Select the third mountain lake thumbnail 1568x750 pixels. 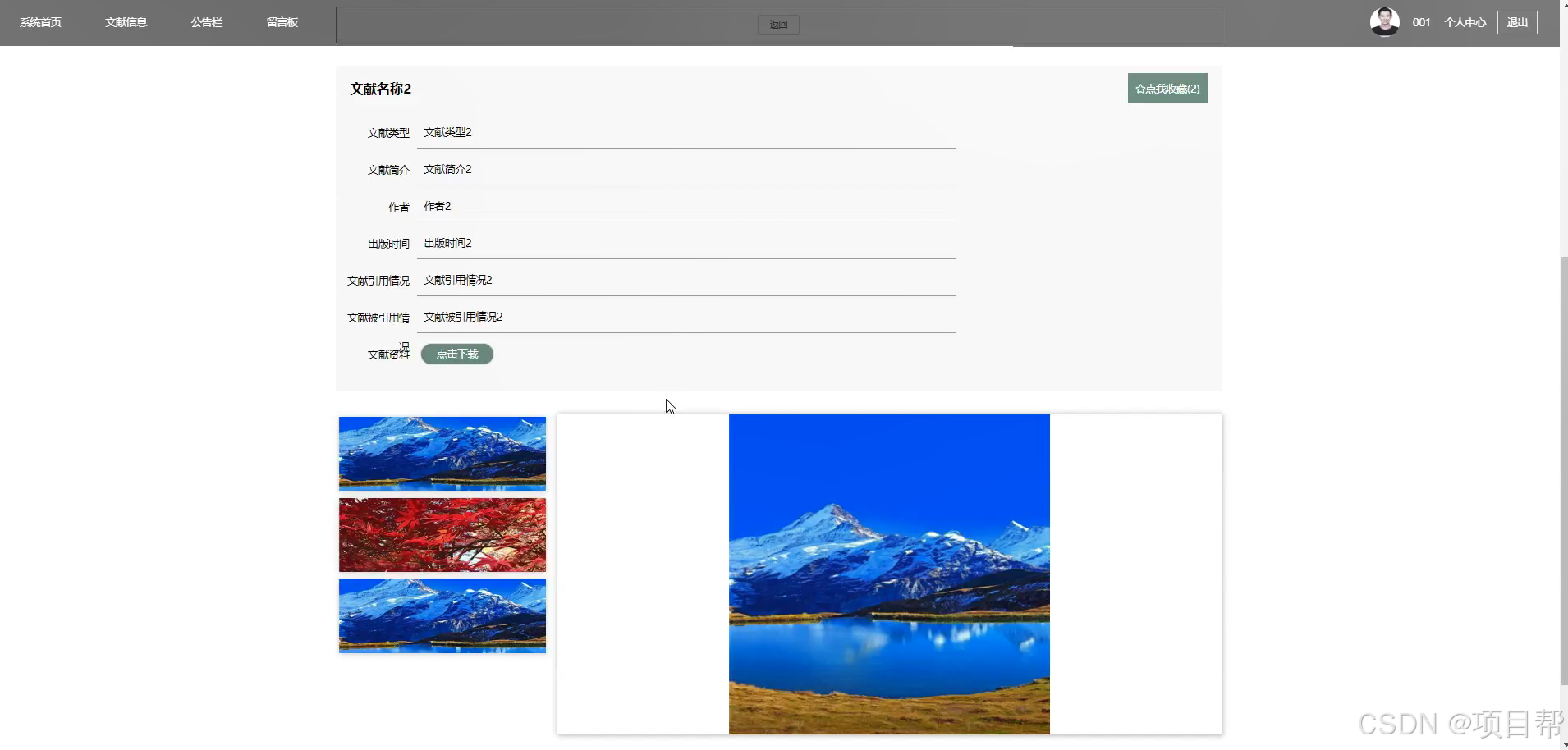pos(442,616)
